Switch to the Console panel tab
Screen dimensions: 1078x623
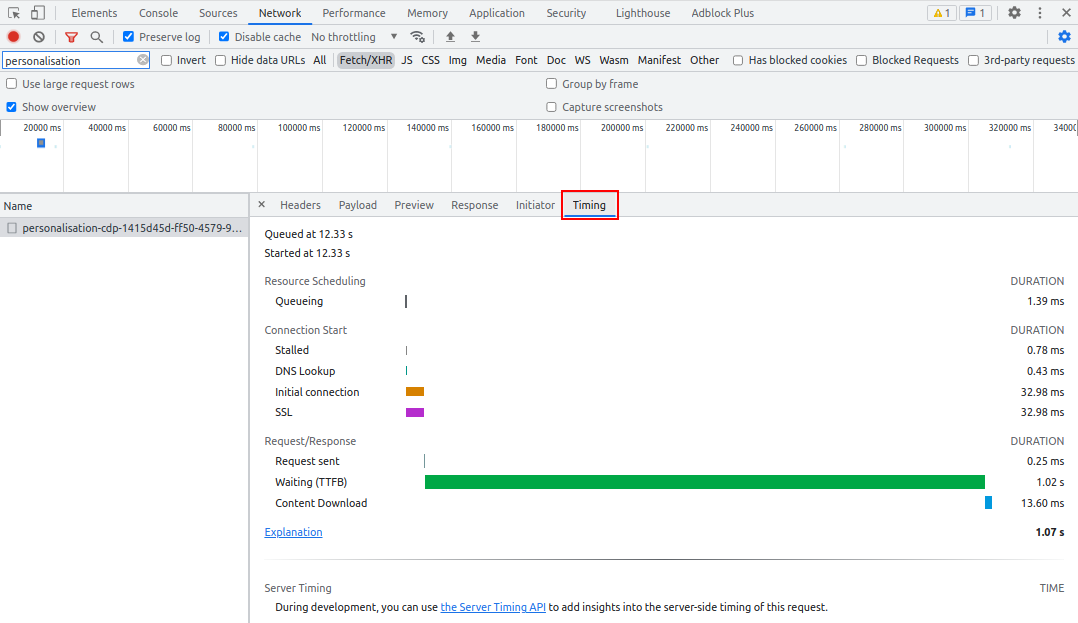158,13
